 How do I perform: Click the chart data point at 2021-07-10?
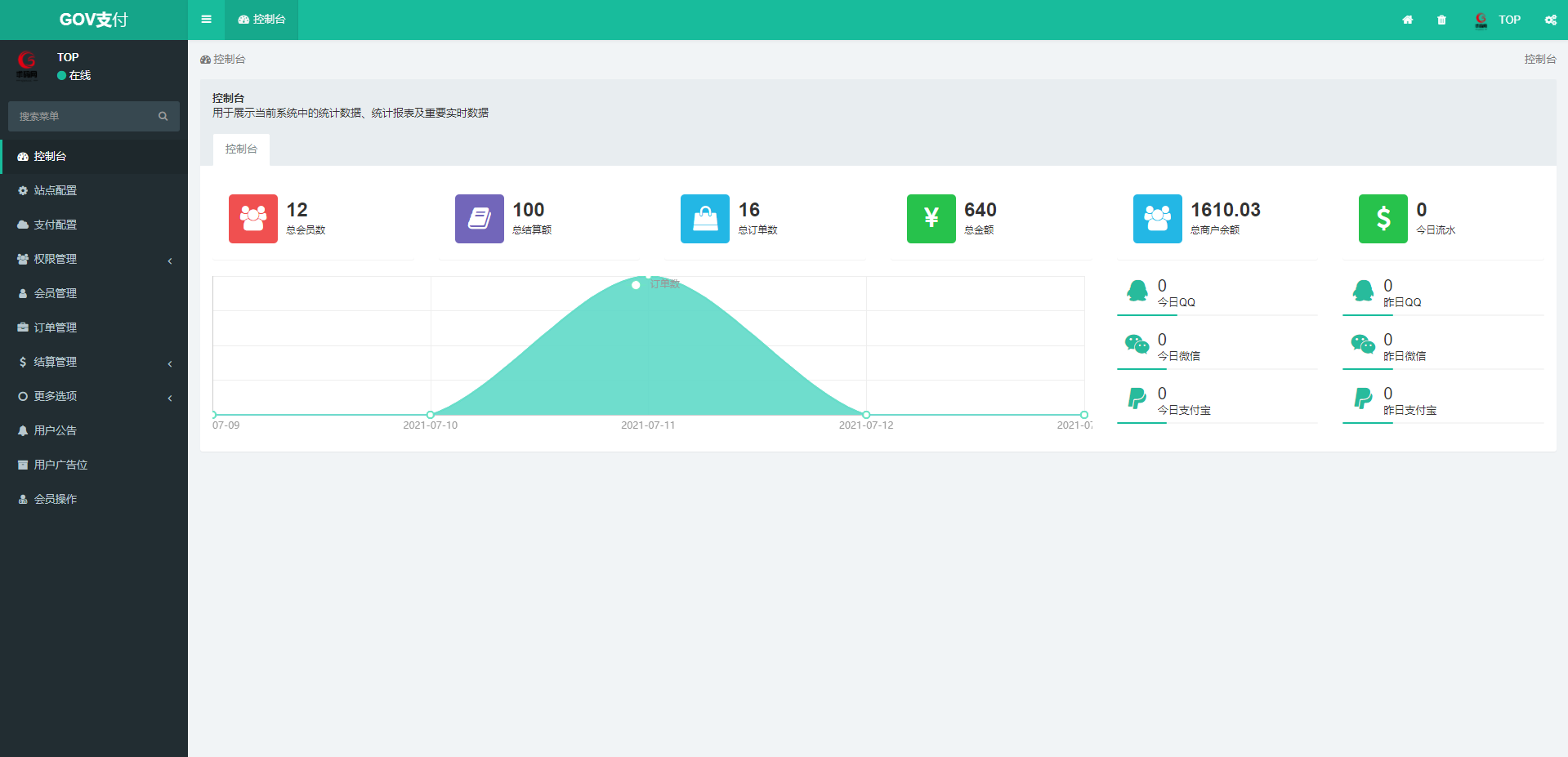click(x=431, y=415)
